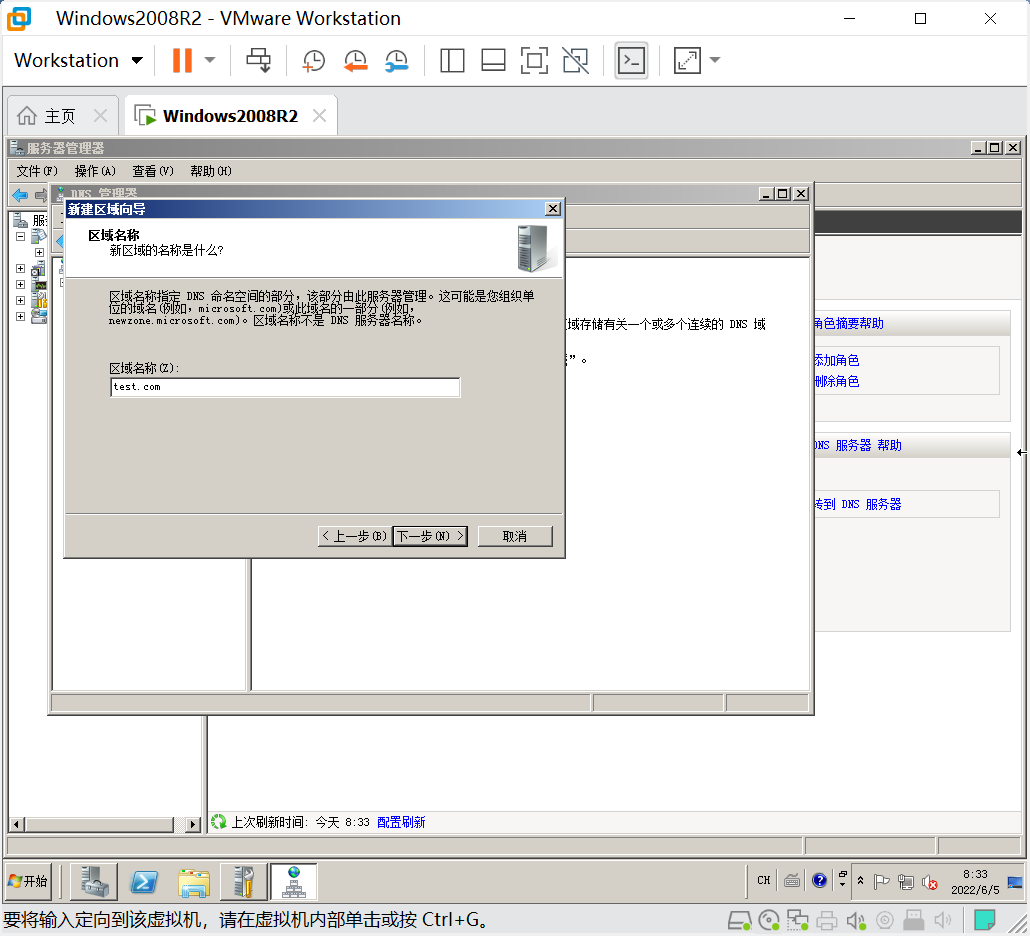The height and width of the screenshot is (936, 1030).
Task: Open the 查看(V) menu
Action: pyautogui.click(x=152, y=171)
